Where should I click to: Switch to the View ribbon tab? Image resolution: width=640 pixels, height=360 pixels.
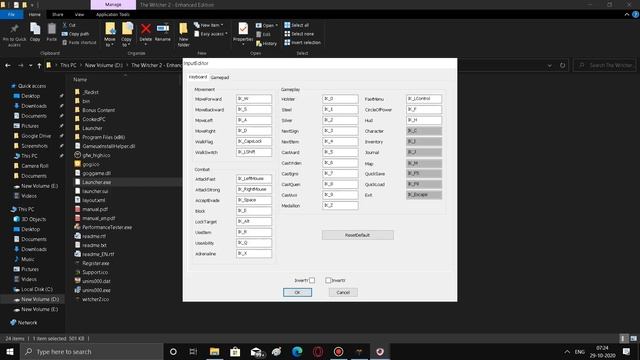click(x=79, y=14)
